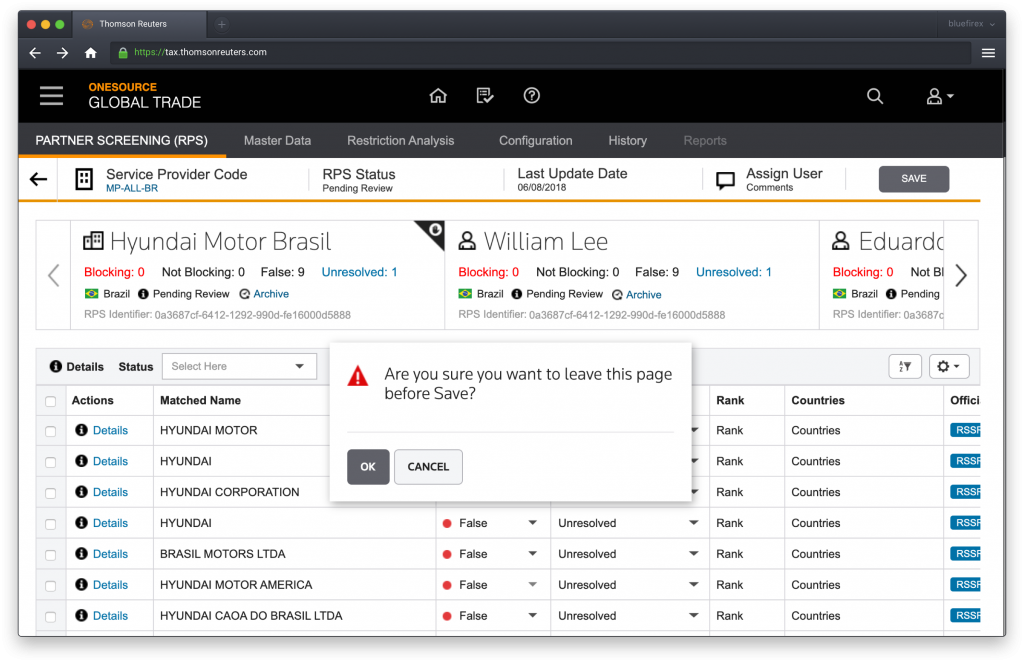
Task: Open the user account menu icon
Action: [939, 97]
